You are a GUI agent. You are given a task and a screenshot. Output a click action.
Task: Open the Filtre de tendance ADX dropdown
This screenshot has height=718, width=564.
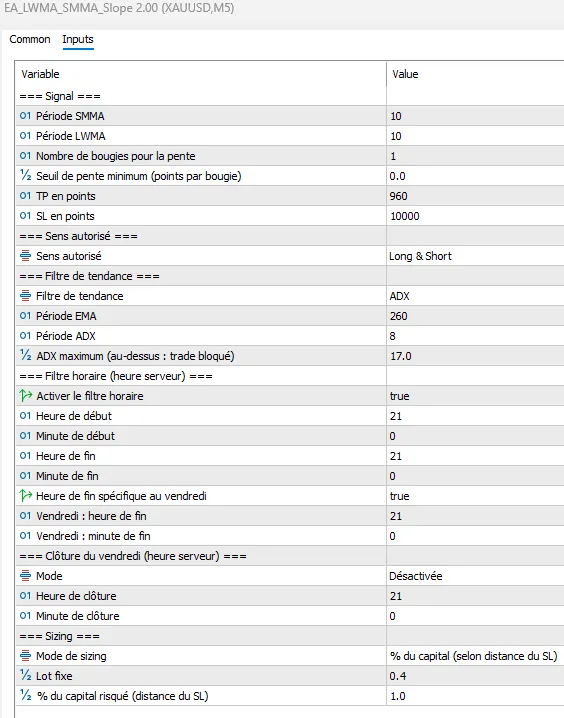tap(475, 296)
